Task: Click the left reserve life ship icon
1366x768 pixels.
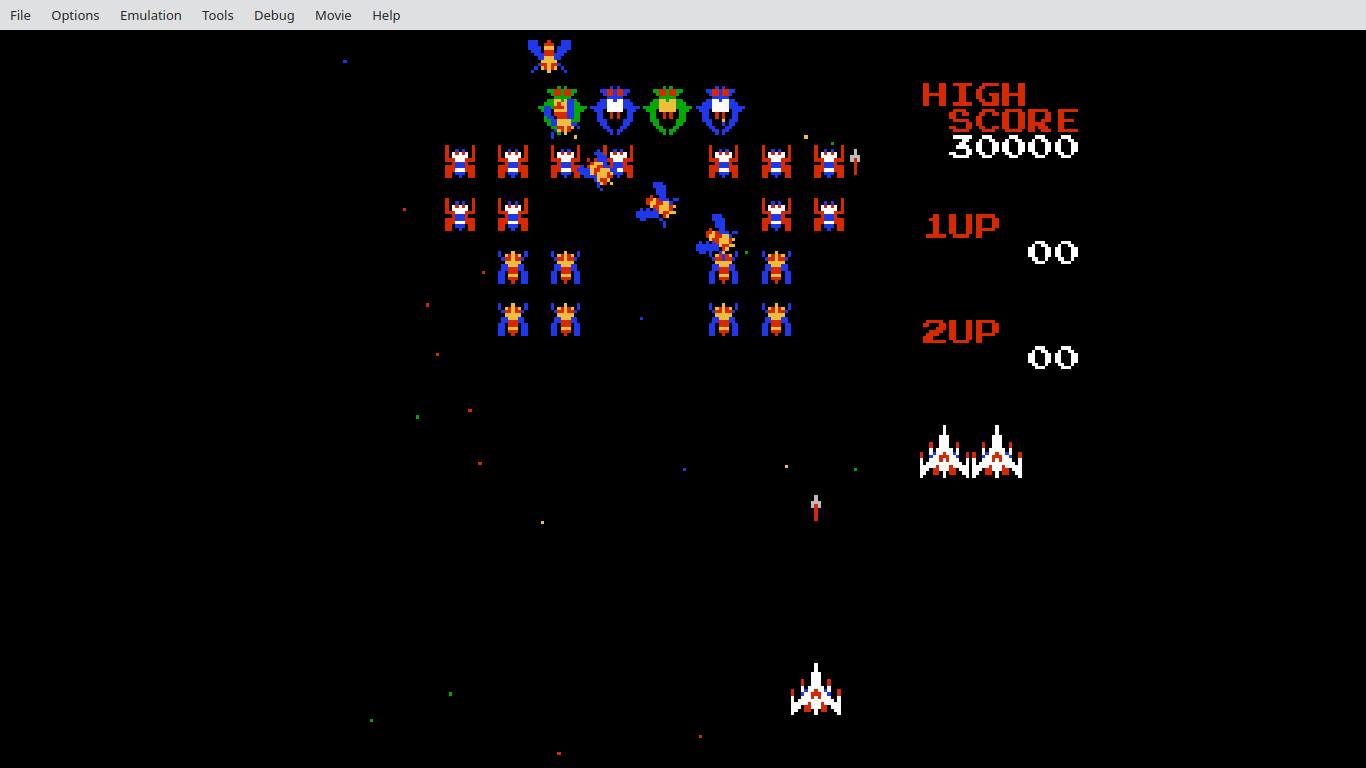Action: pyautogui.click(x=944, y=452)
